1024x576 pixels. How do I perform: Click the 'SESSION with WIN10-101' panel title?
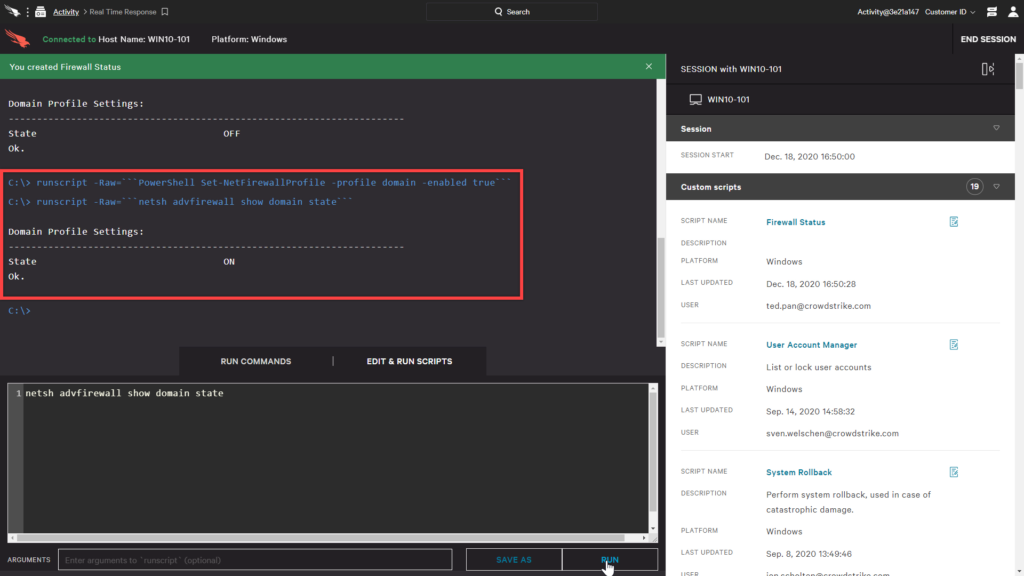(731, 69)
